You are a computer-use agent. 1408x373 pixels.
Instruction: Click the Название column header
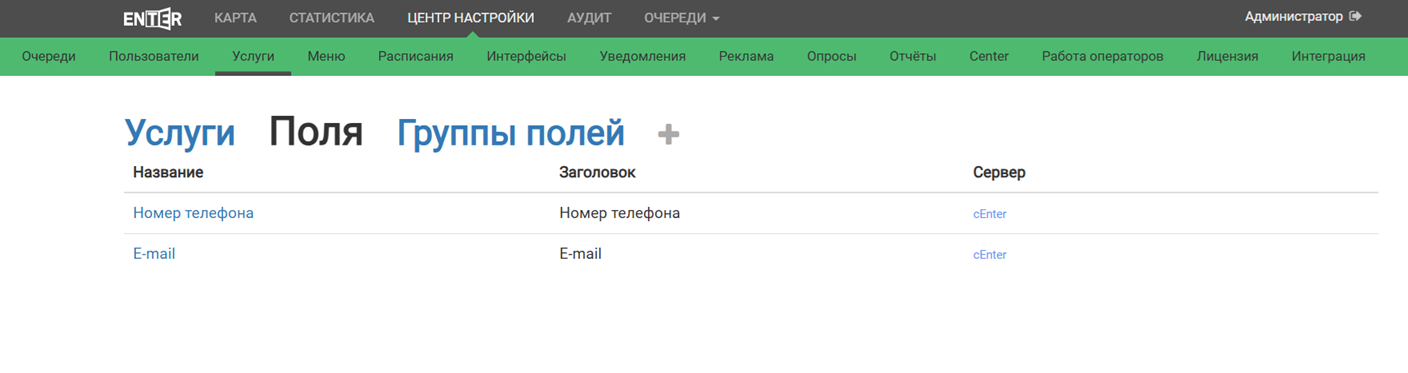coord(168,172)
